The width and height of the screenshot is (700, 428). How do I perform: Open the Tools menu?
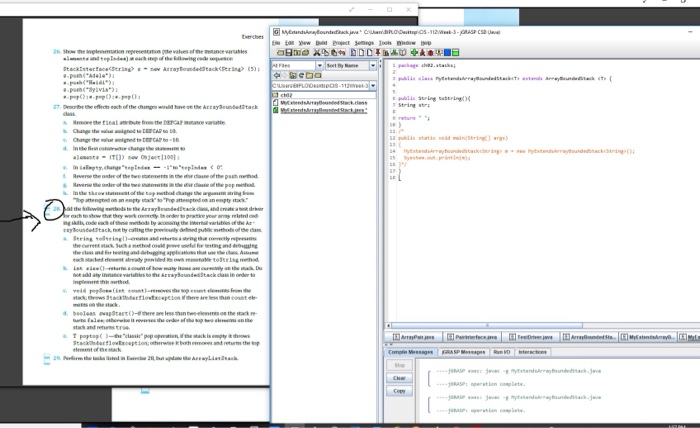(385, 43)
